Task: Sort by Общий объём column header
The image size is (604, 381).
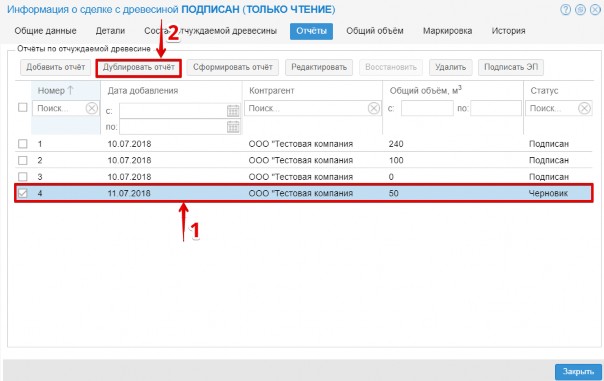Action: [x=425, y=91]
